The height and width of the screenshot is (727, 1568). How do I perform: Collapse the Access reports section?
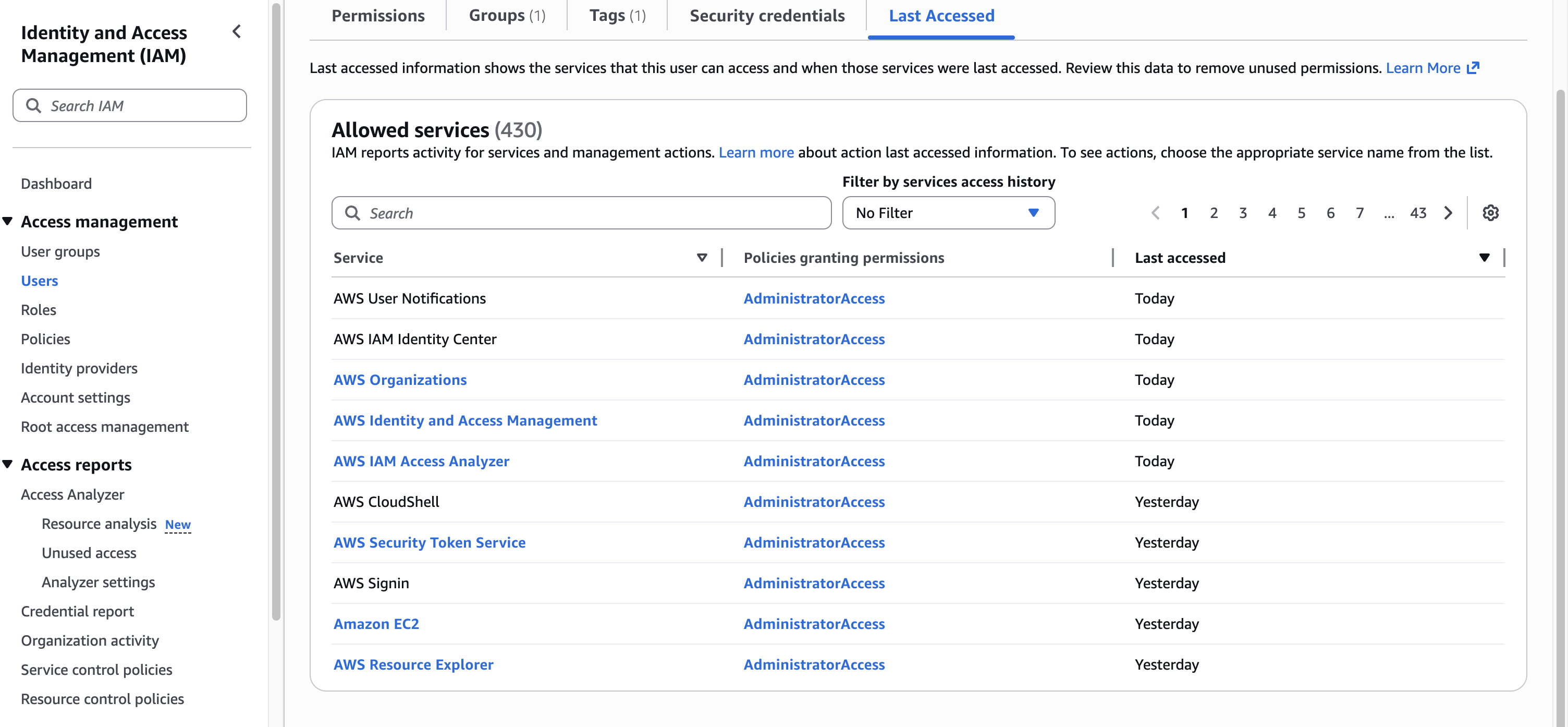[8, 464]
